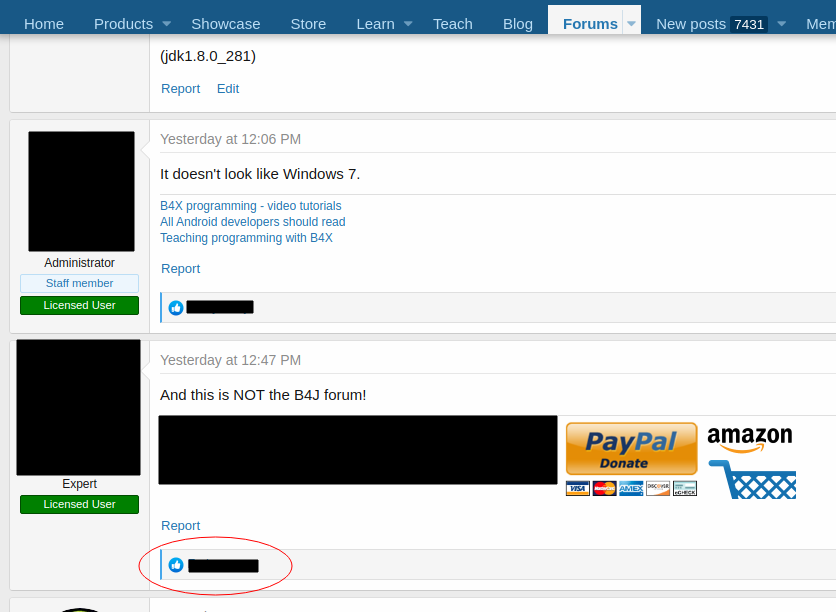Open the Learn navigation tab
Image resolution: width=836 pixels, height=612 pixels.
point(375,24)
